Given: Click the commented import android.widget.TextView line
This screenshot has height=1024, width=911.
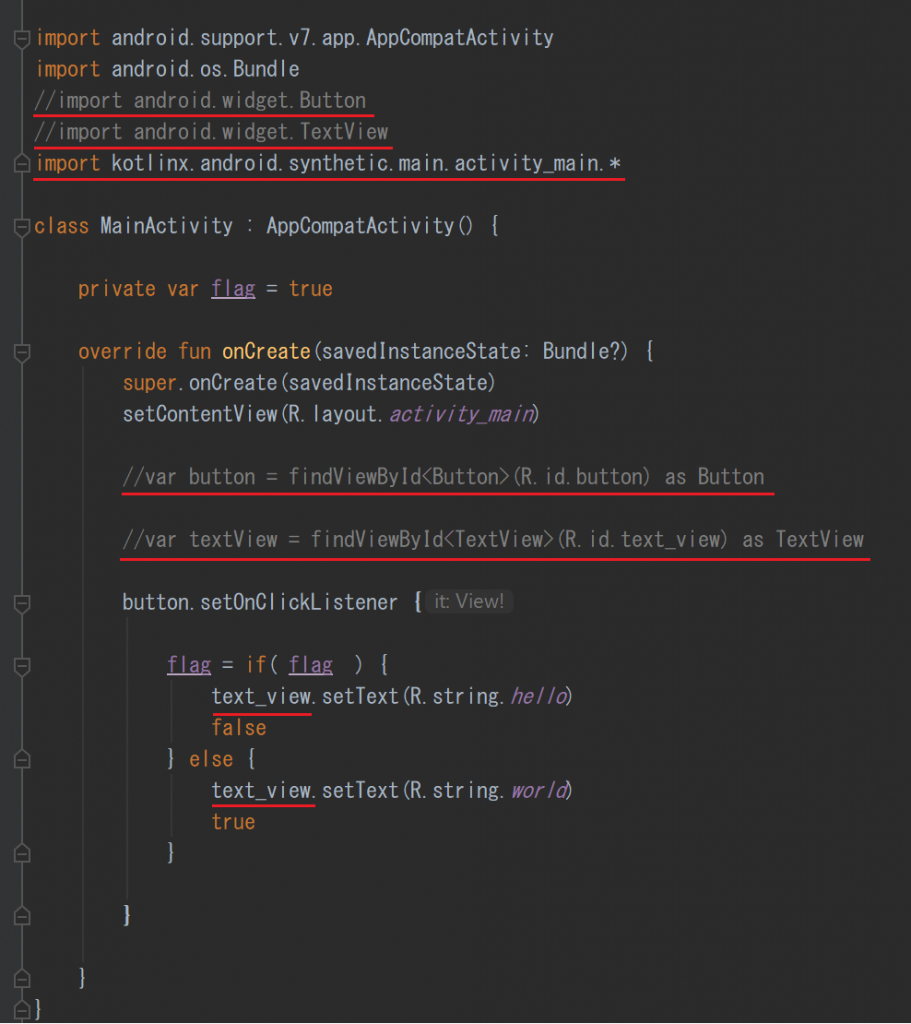Looking at the screenshot, I should [211, 131].
